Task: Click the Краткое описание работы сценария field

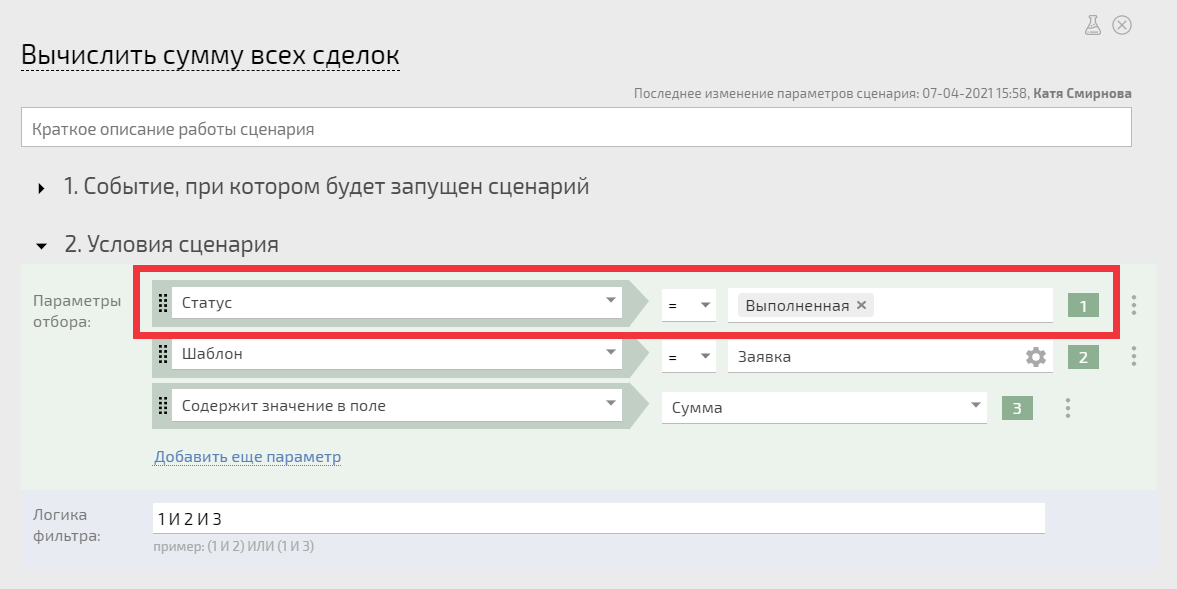Action: tap(576, 128)
